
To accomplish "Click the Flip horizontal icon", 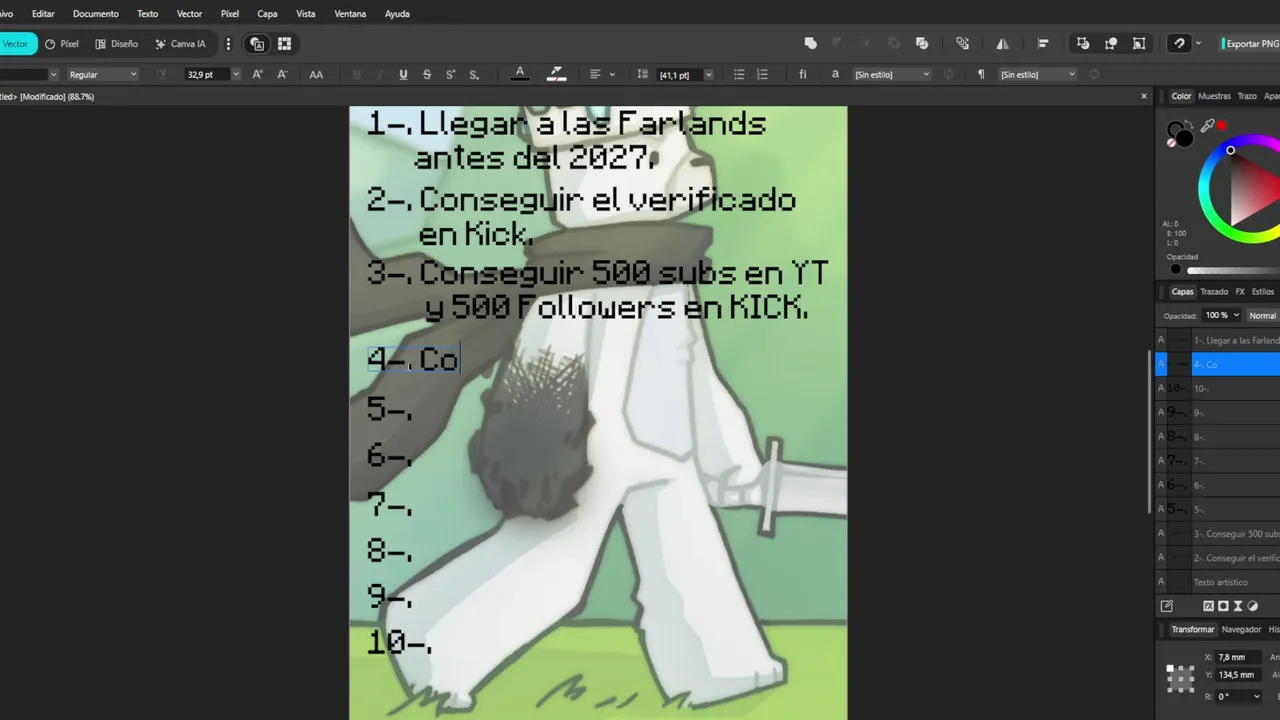I will point(1002,44).
